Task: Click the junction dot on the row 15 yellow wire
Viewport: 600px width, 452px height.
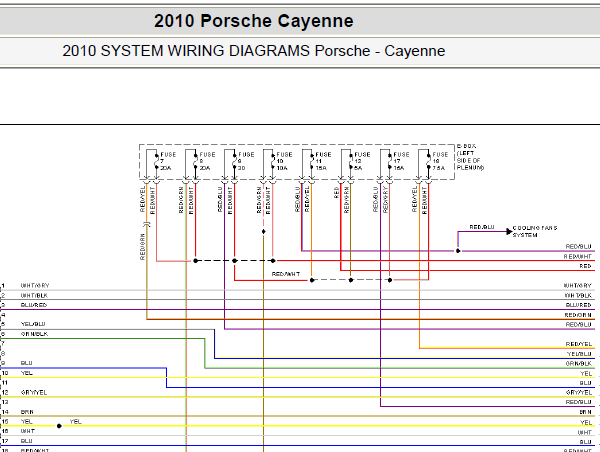Action: coord(59,426)
